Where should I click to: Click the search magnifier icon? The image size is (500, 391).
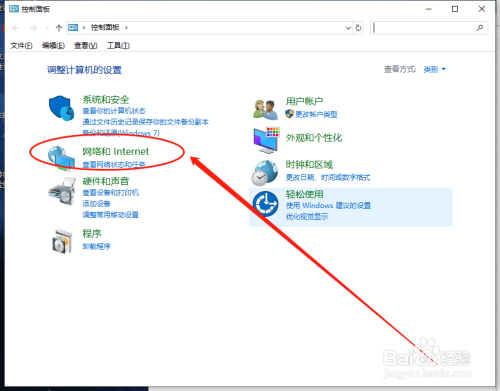[x=480, y=28]
